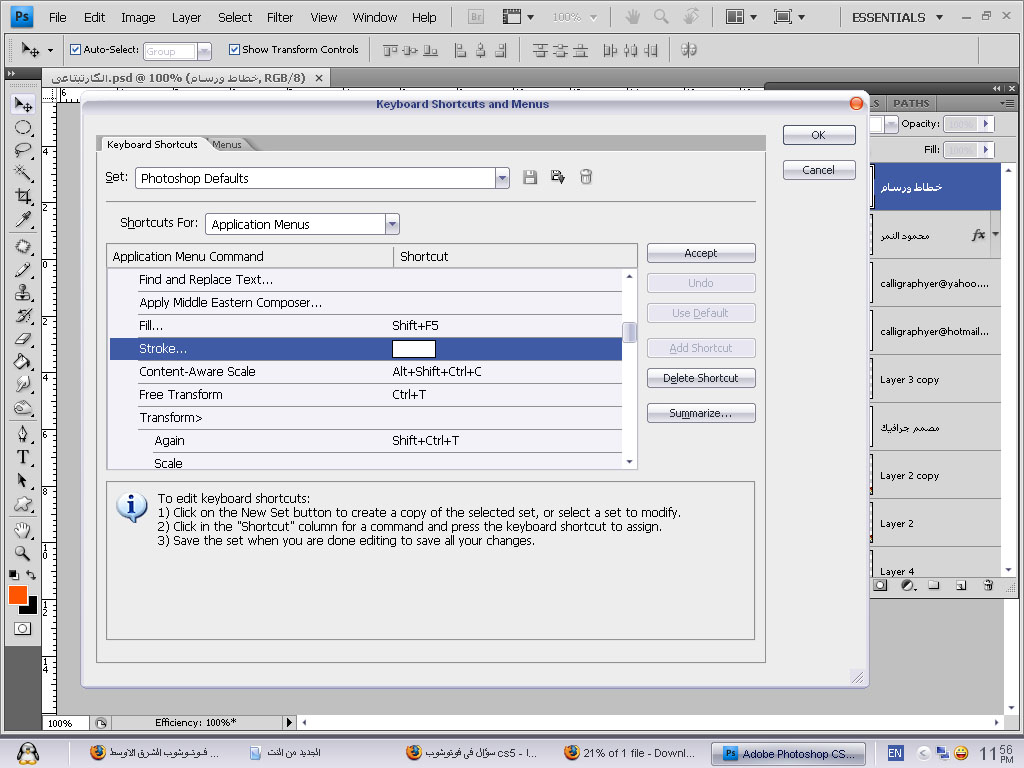Click the OK button
This screenshot has height=768, width=1024.
coord(818,135)
